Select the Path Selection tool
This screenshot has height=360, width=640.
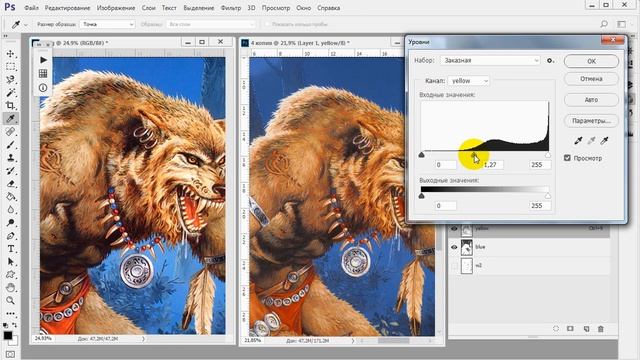click(11, 262)
